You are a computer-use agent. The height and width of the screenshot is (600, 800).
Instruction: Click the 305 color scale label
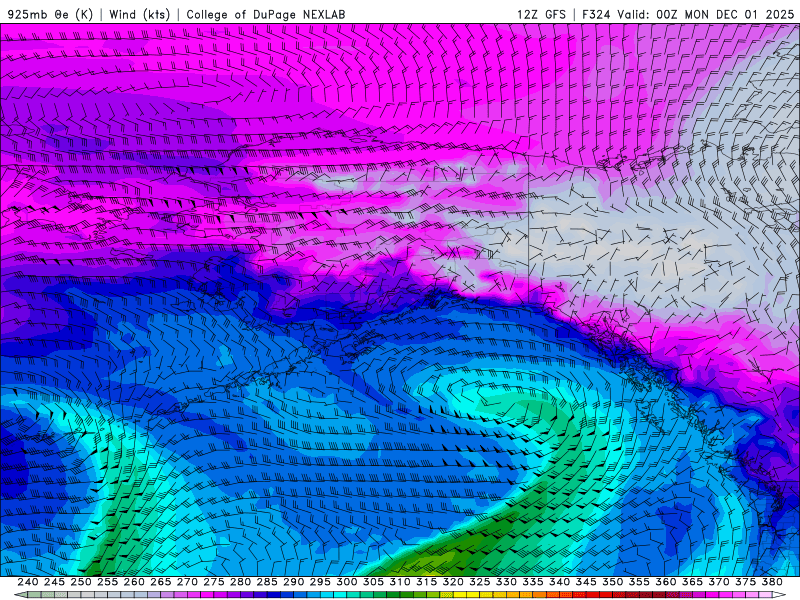tap(373, 582)
